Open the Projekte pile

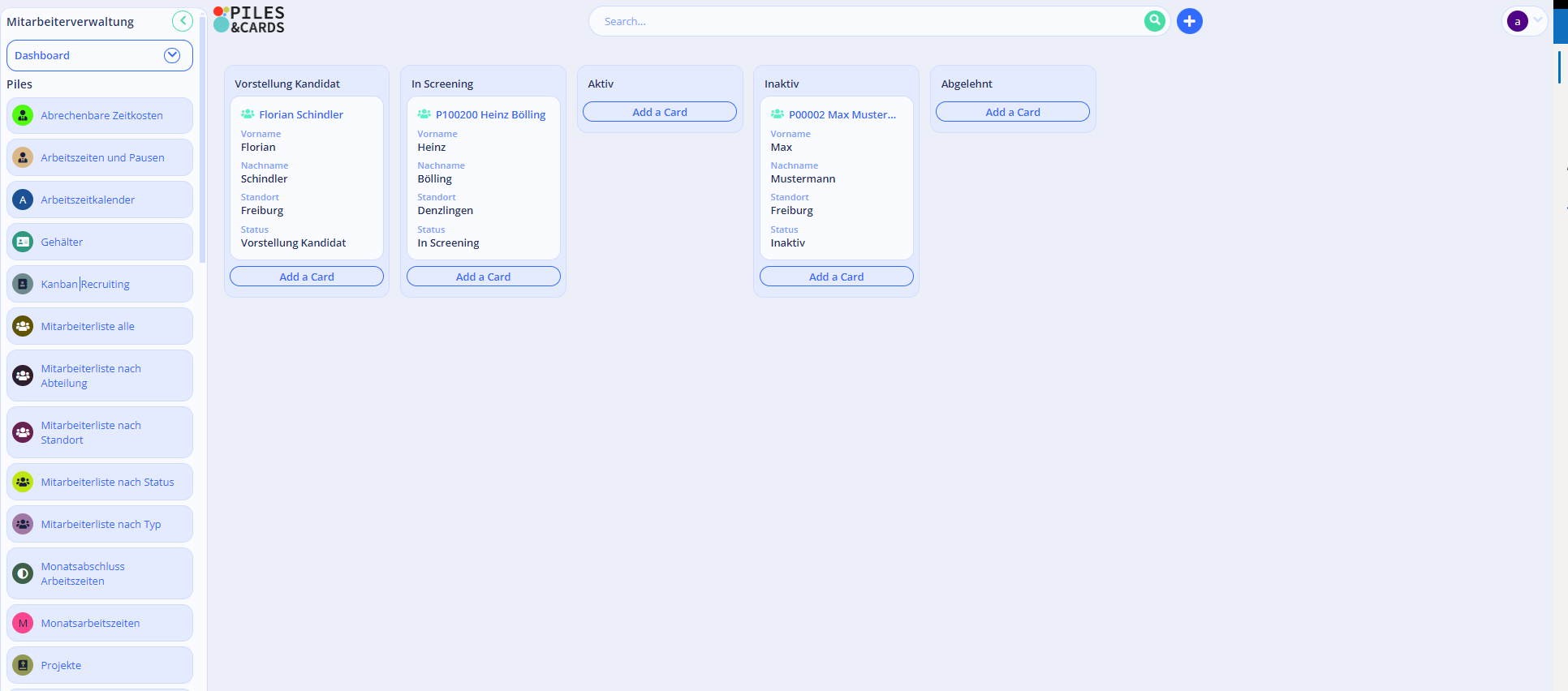pyautogui.click(x=100, y=665)
